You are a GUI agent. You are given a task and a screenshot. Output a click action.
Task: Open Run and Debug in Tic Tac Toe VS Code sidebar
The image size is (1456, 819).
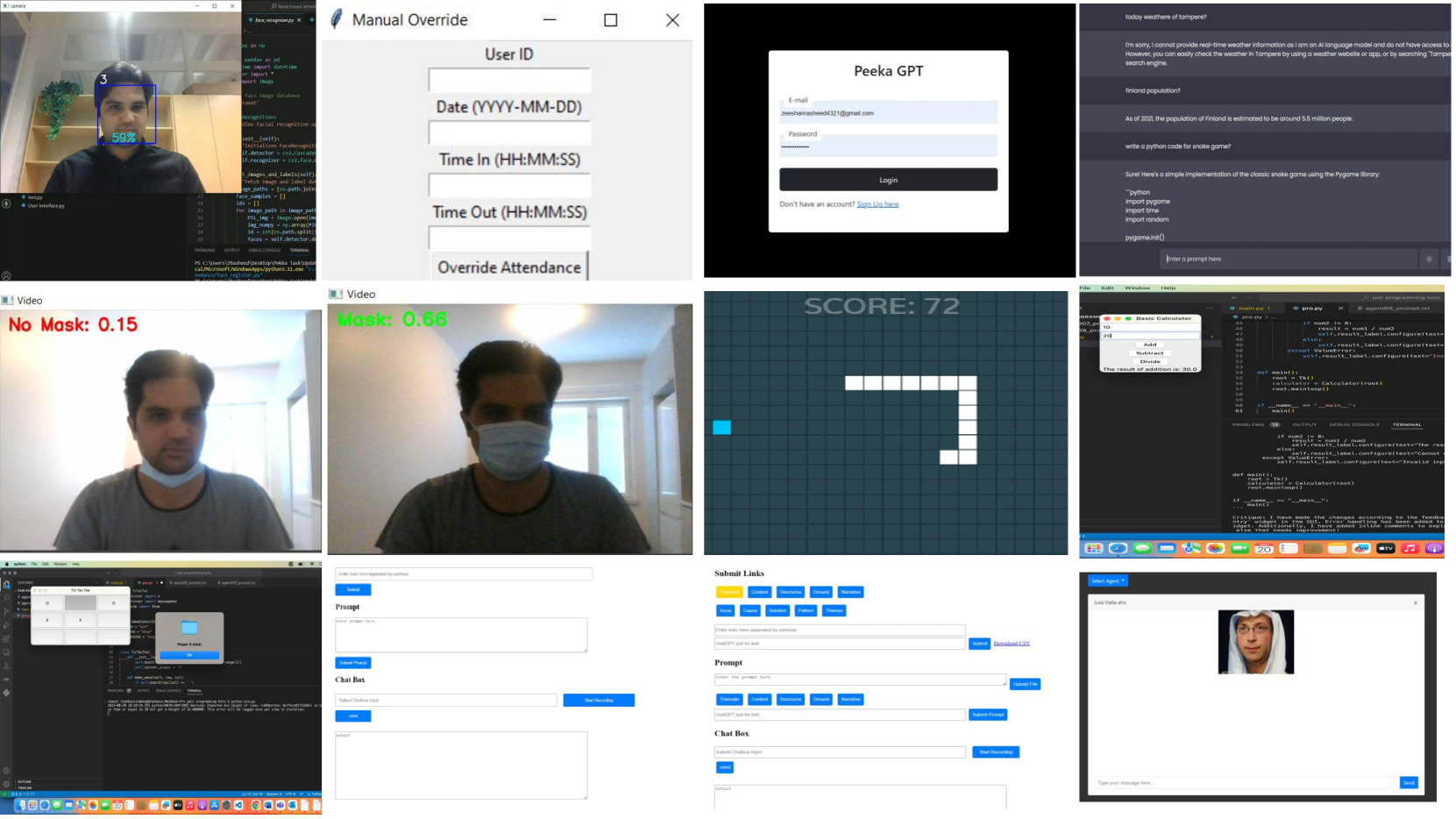pyautogui.click(x=6, y=625)
